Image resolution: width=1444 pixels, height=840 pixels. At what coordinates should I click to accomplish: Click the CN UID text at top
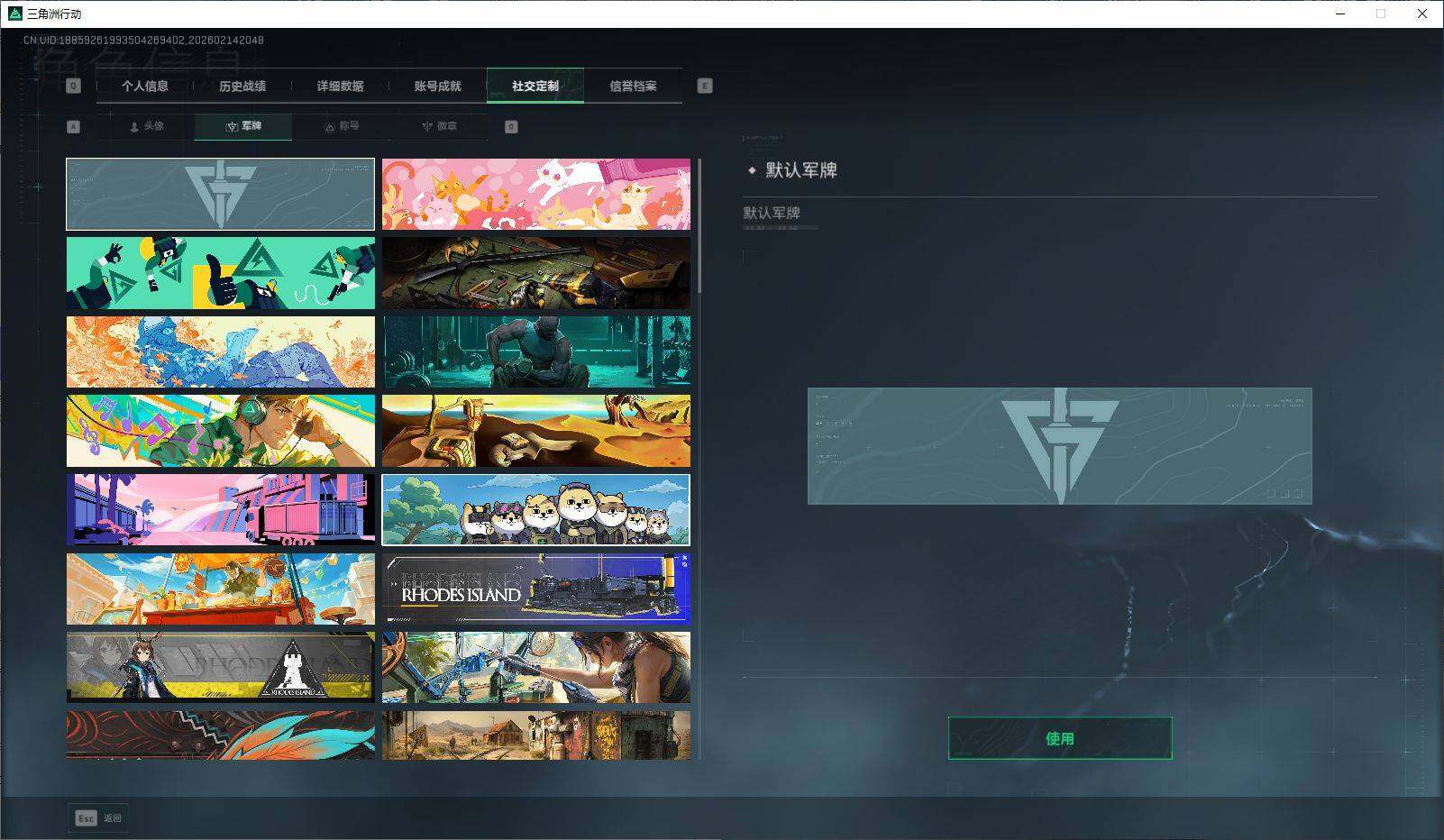point(143,41)
